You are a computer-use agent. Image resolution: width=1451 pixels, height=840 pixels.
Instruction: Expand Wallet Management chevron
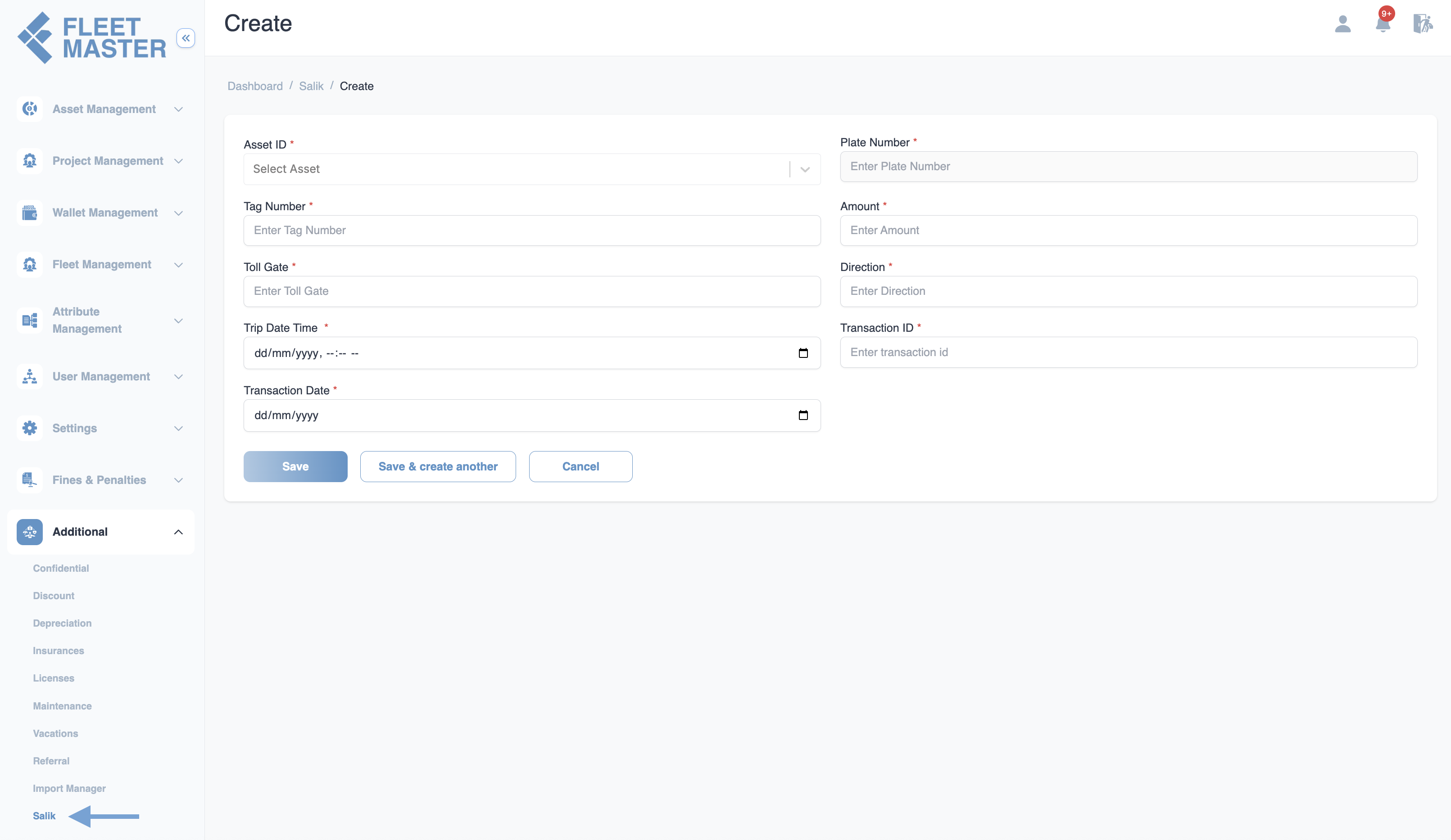178,213
